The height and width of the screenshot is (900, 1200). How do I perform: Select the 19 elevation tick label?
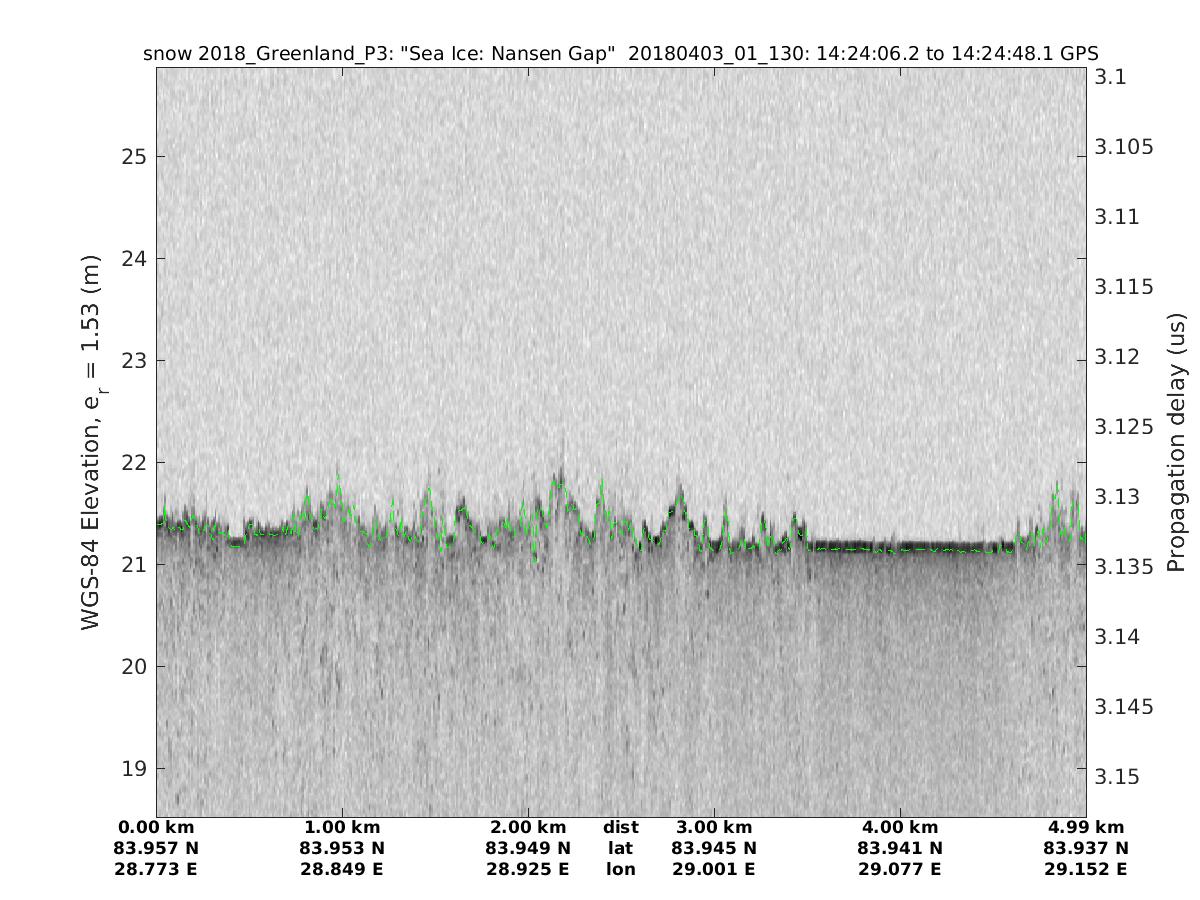134,769
